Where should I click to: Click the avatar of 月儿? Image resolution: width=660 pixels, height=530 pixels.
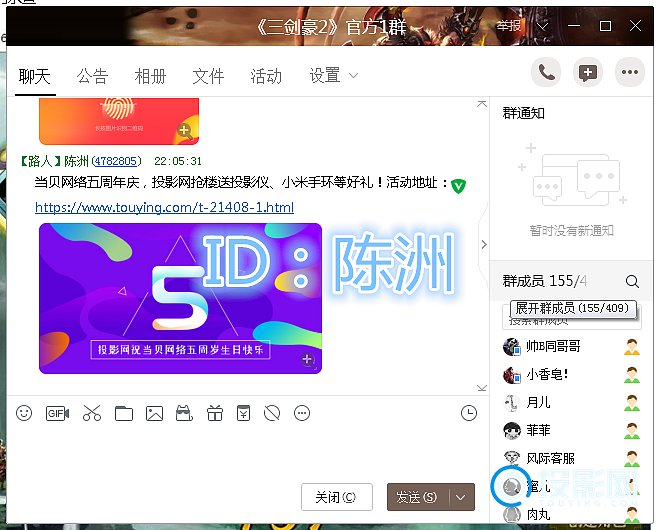(512, 402)
